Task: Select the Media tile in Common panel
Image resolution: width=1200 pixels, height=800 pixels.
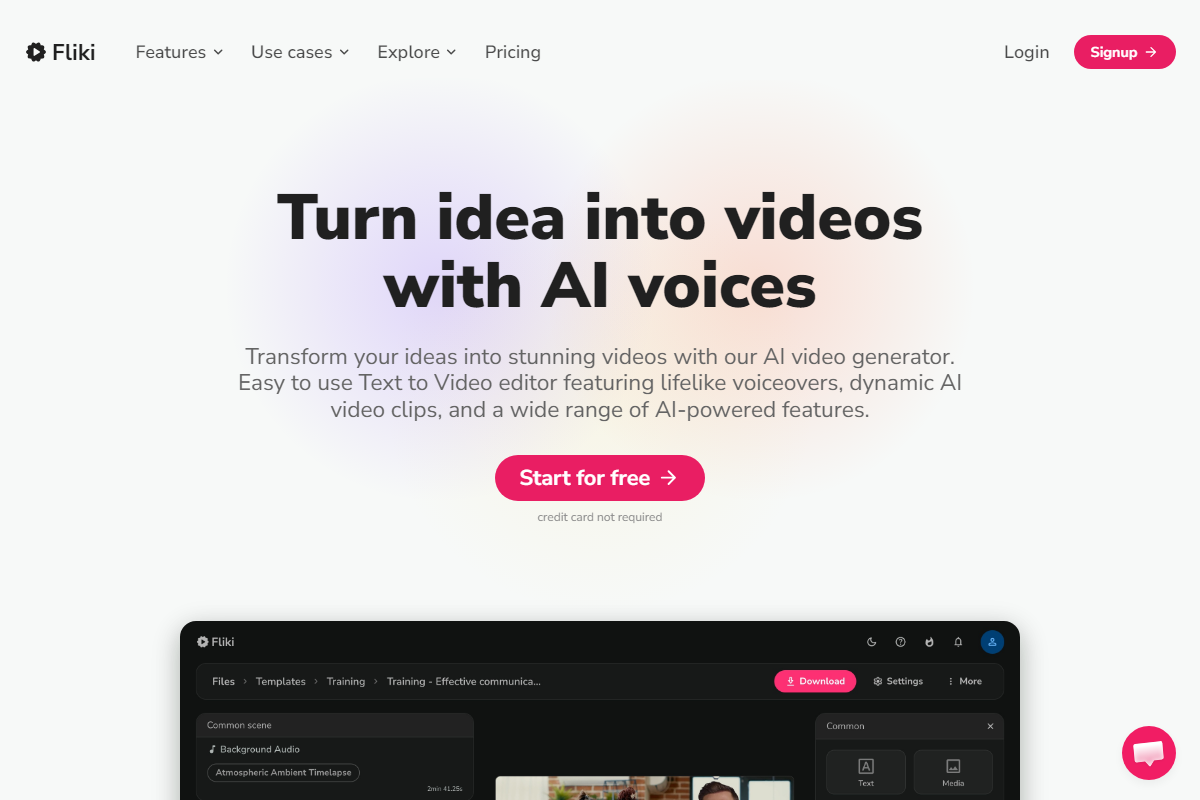Action: (x=953, y=772)
